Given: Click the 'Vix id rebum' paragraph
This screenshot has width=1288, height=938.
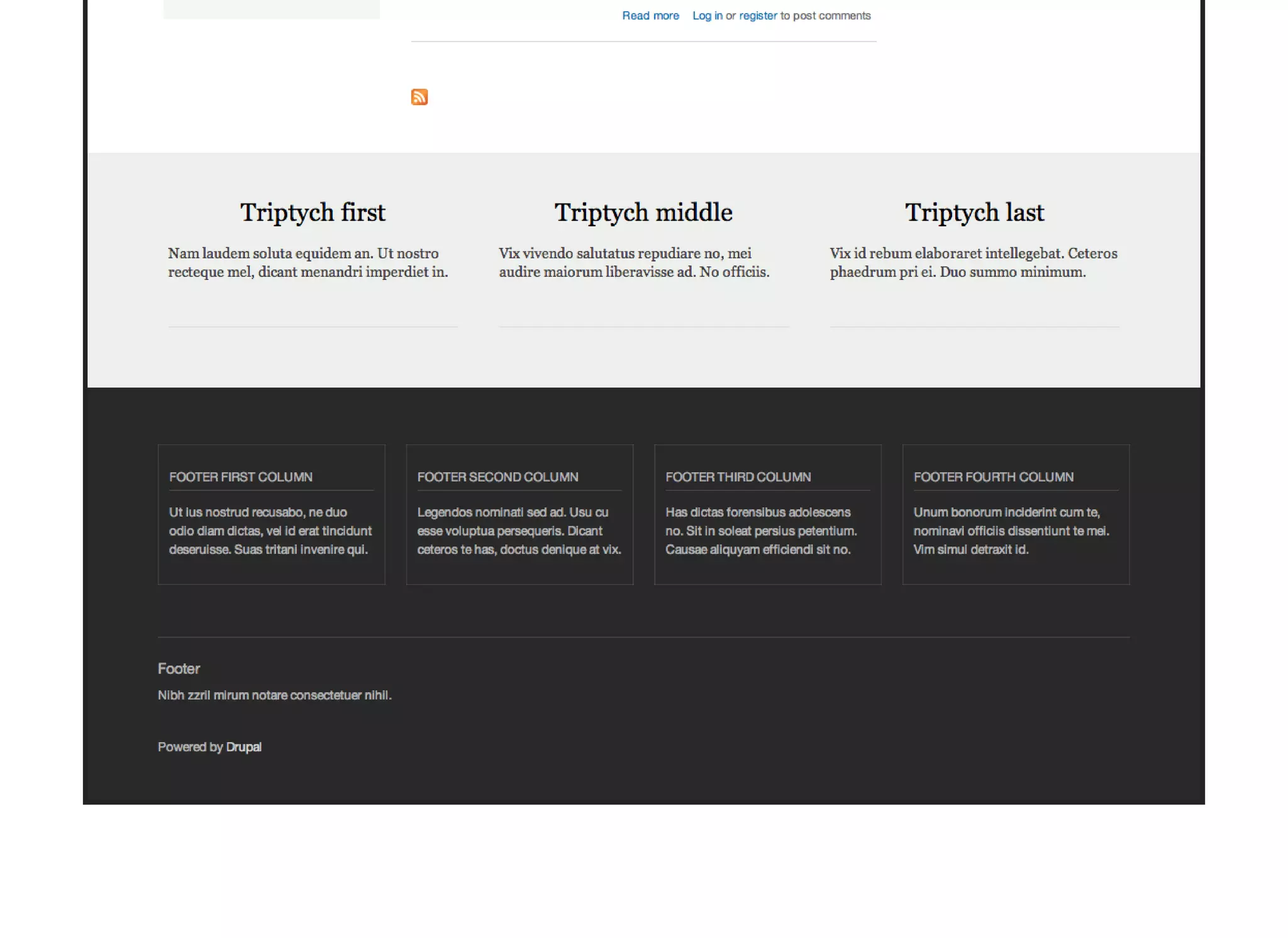Looking at the screenshot, I should pyautogui.click(x=973, y=263).
